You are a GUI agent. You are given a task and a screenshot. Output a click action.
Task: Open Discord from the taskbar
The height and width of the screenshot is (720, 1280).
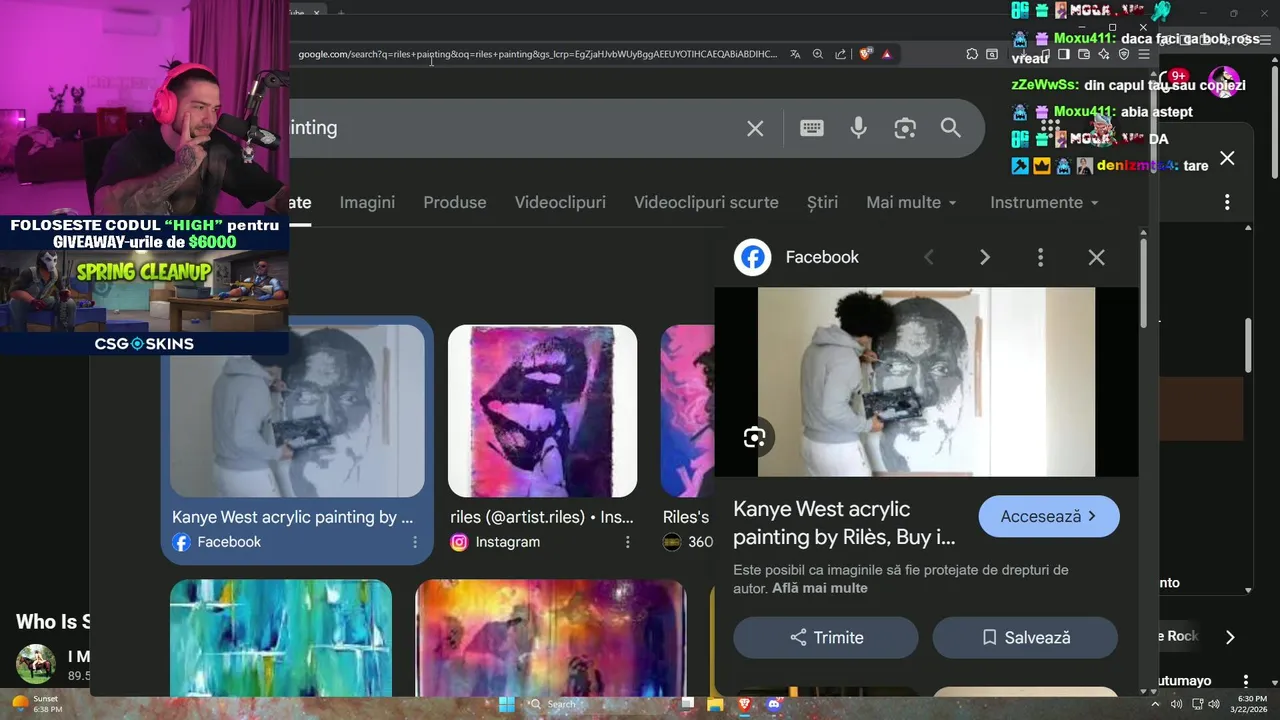click(x=773, y=704)
